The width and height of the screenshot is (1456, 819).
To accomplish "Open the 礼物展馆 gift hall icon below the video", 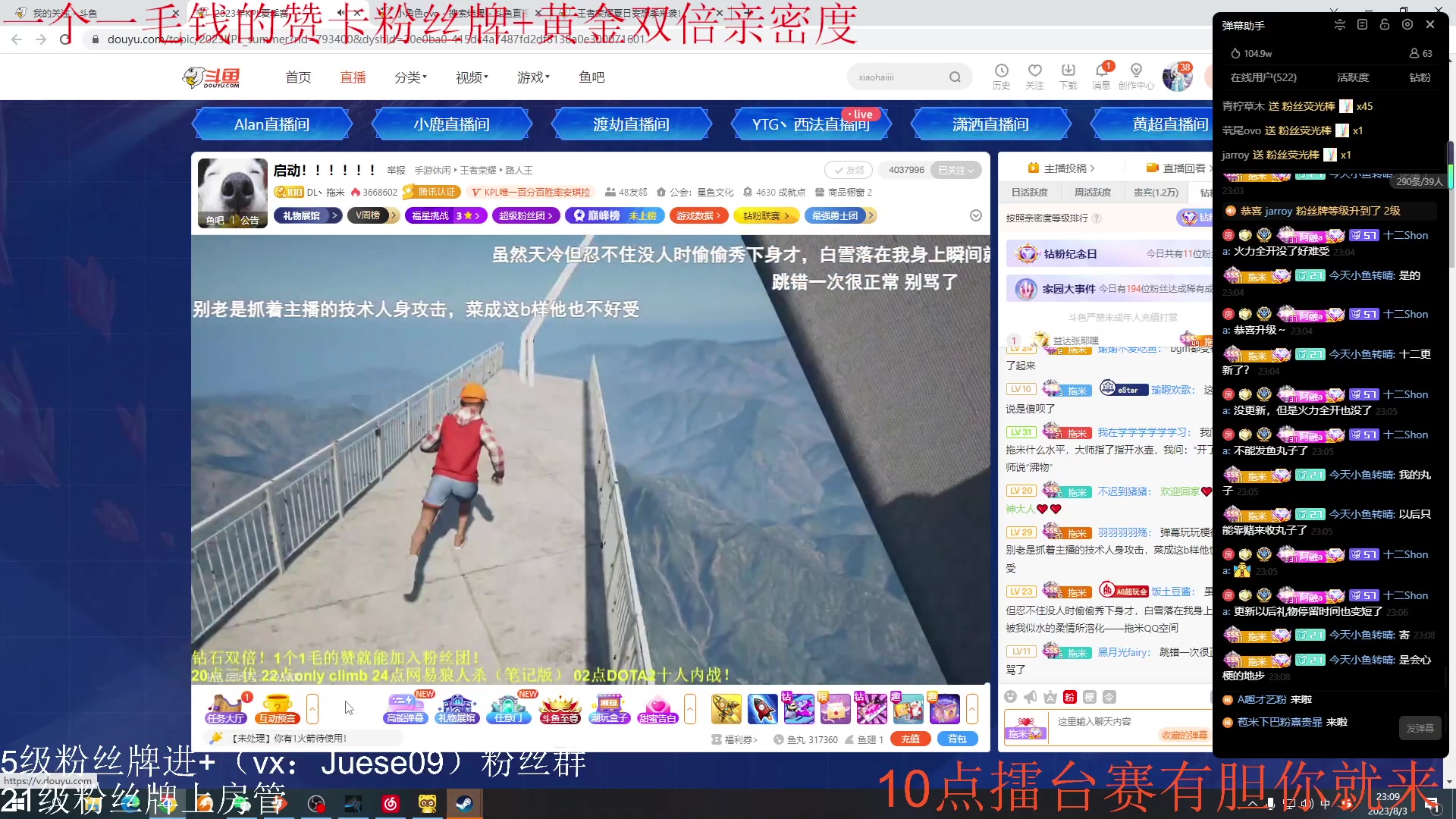I will pos(457,709).
